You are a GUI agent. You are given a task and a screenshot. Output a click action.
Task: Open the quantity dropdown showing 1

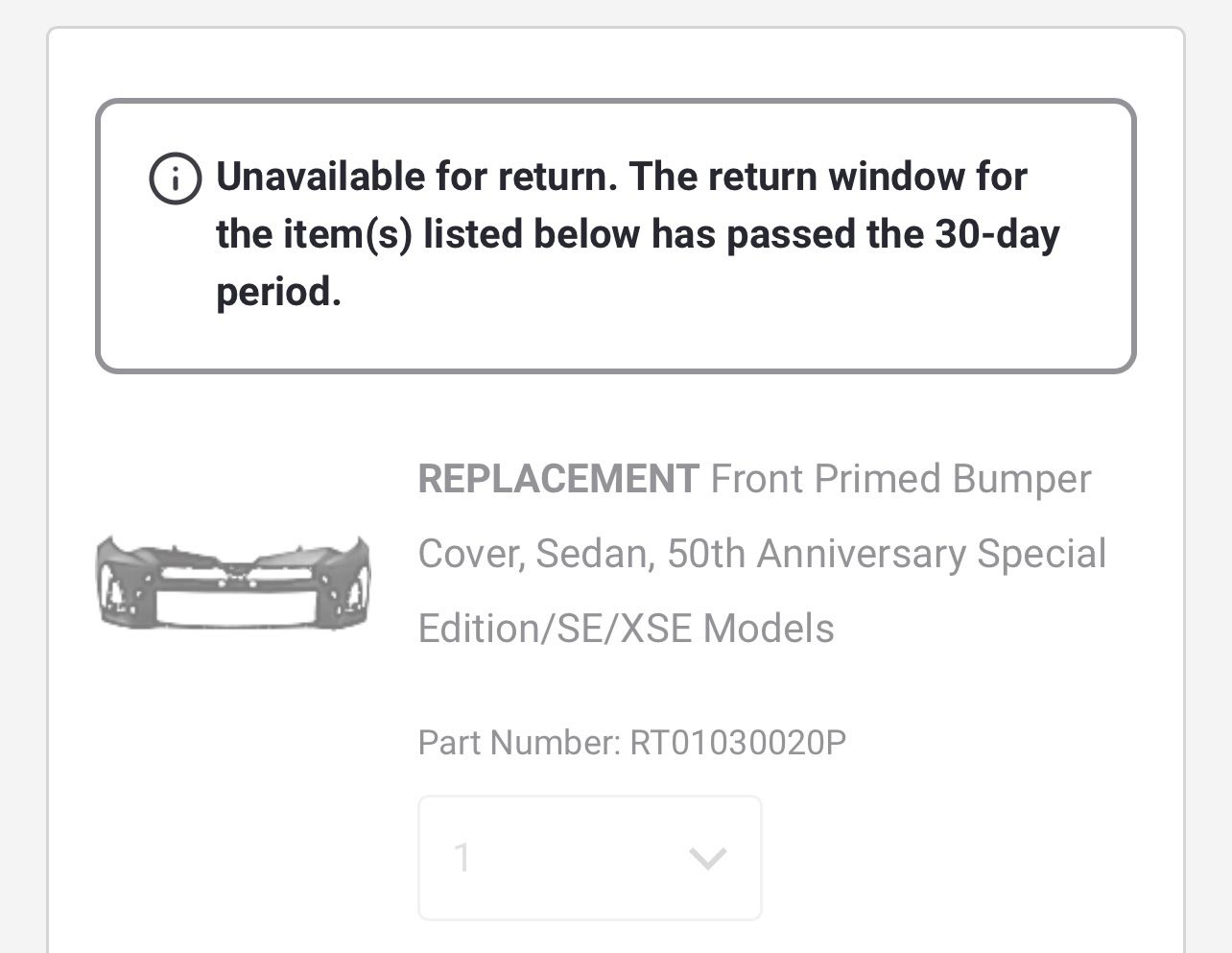(x=589, y=857)
